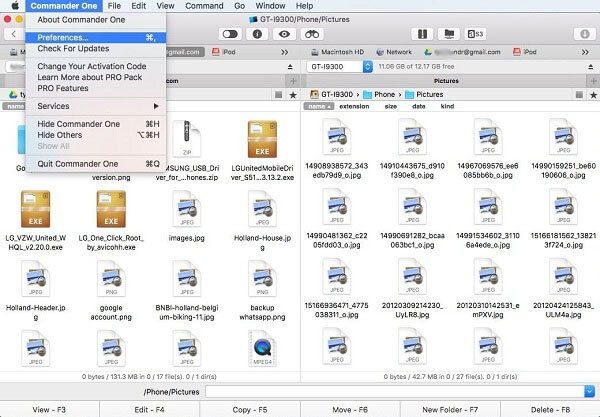
Task: Select Change Your Activation Code
Action: [96, 66]
